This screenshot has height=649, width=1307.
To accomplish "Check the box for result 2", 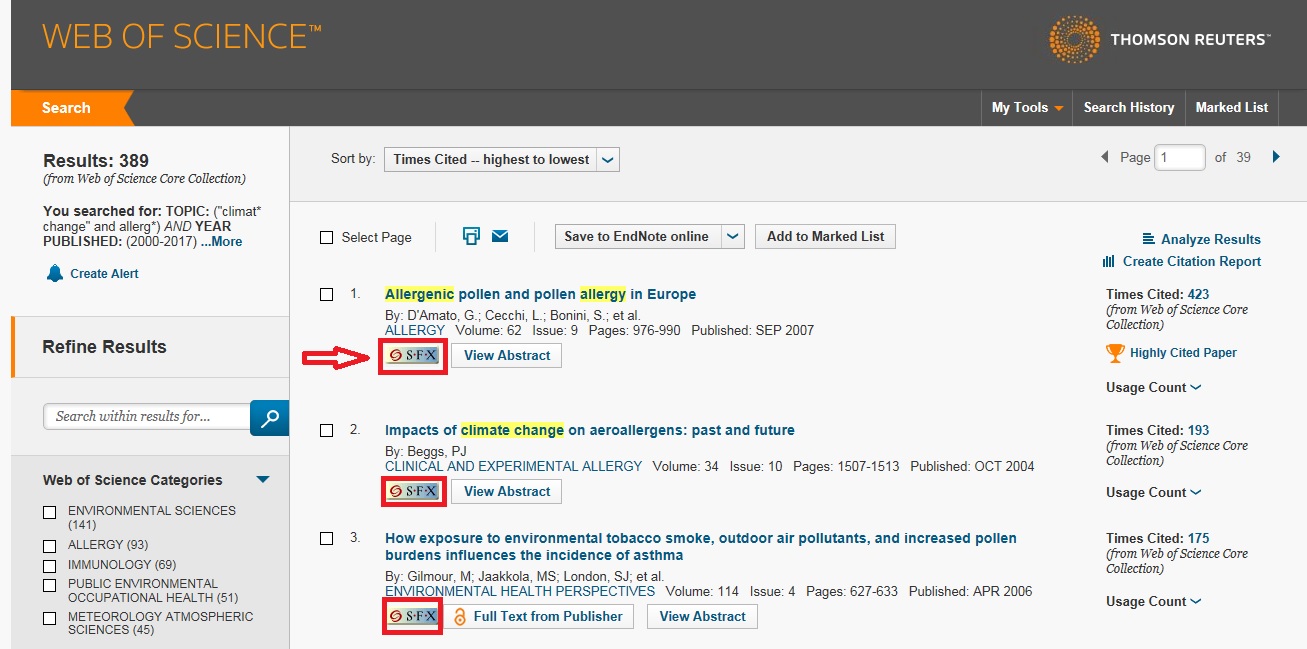I will pos(326,430).
